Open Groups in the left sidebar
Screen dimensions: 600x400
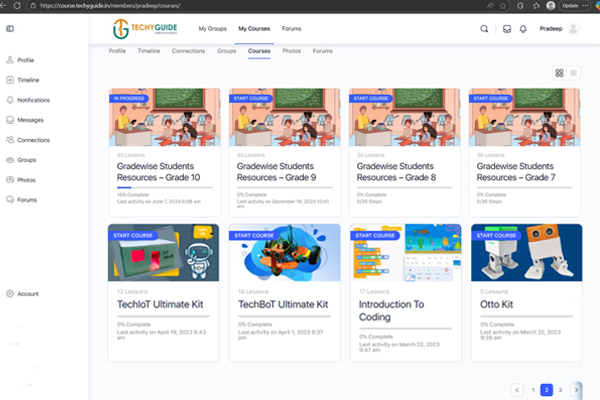(x=21, y=160)
